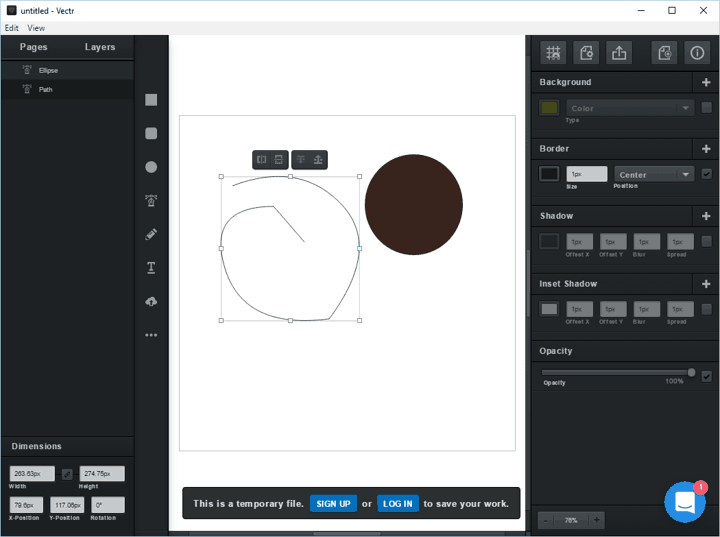The width and height of the screenshot is (720, 537).
Task: Open the Border position Center dropdown
Action: click(654, 174)
